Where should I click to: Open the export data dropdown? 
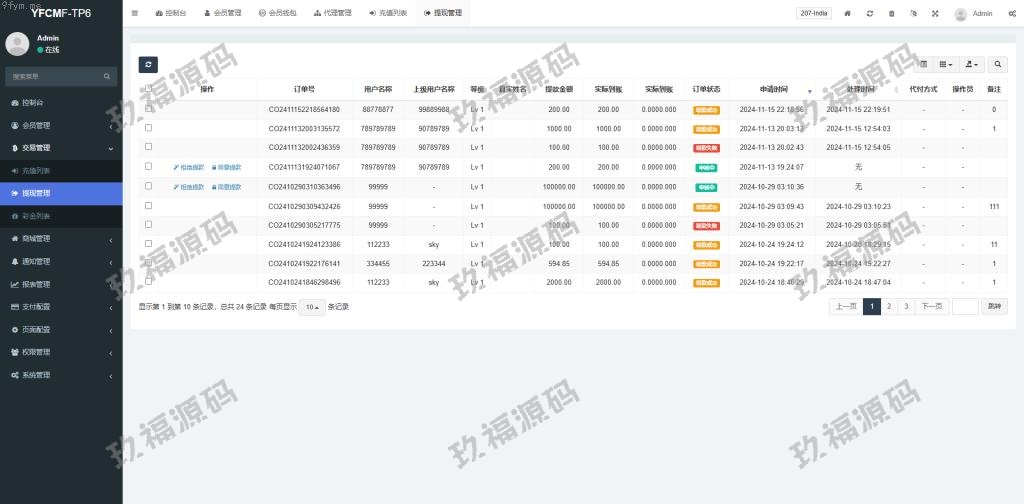971,64
